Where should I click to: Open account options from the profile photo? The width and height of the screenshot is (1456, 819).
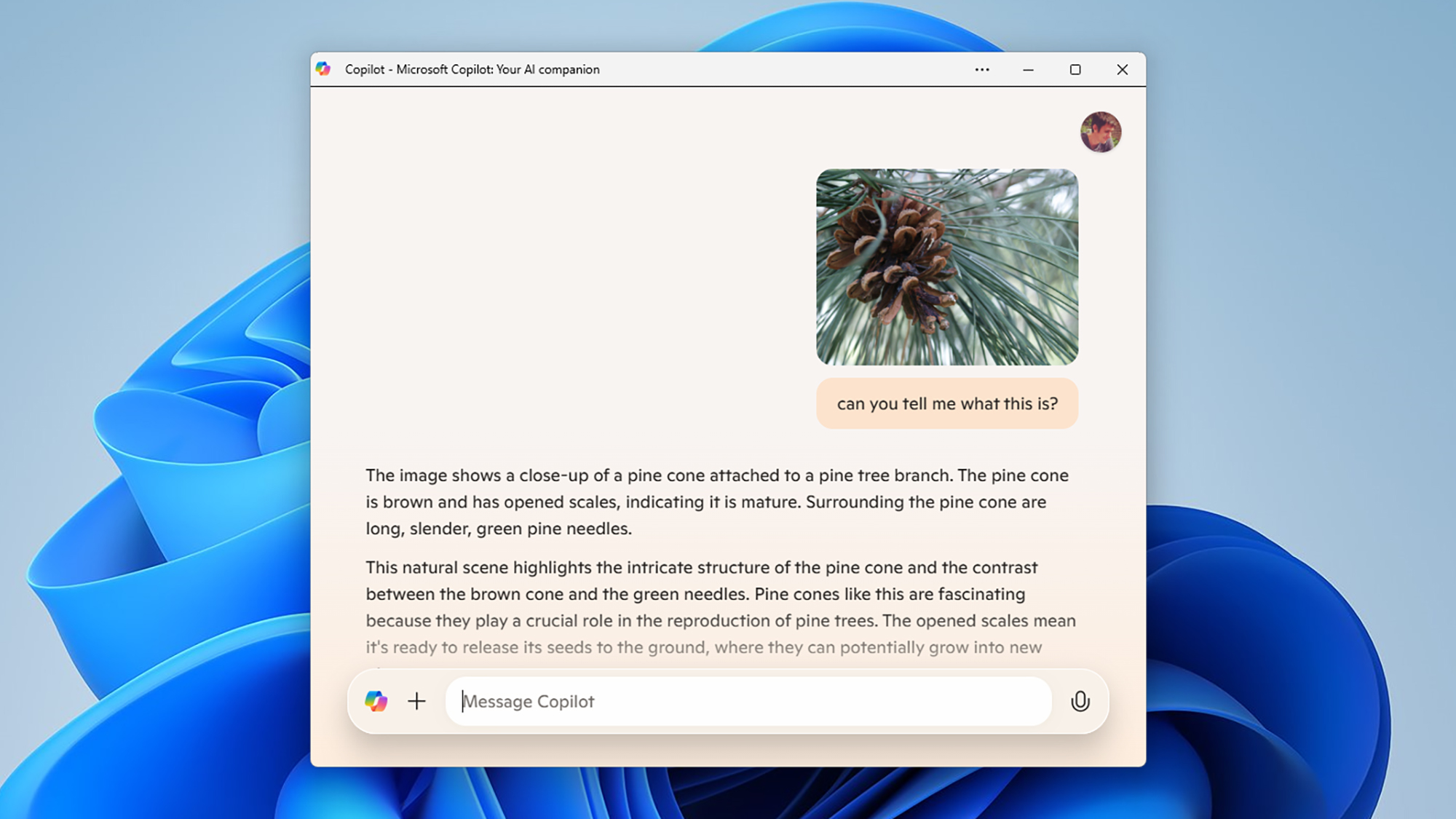(x=1101, y=132)
